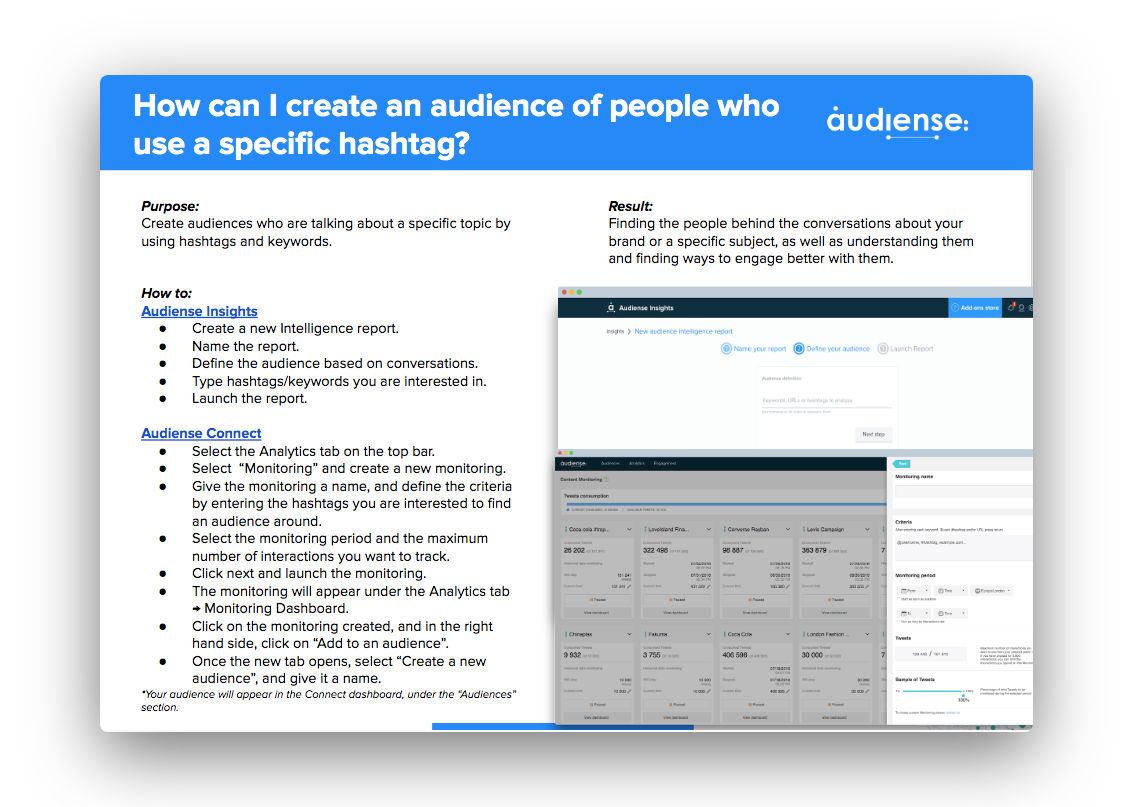Viewport: 1133px width, 807px height.
Task: Toggle Paused button on Levoldand Fina... card
Action: click(677, 600)
